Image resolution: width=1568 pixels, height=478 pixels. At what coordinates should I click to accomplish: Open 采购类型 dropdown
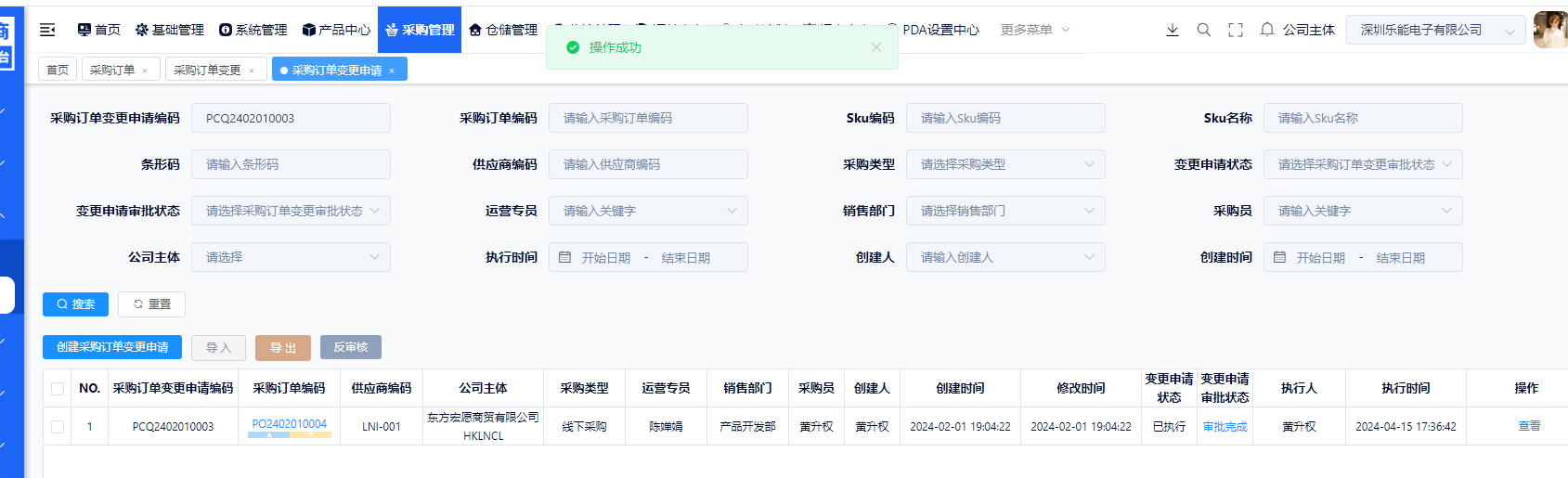click(1005, 164)
